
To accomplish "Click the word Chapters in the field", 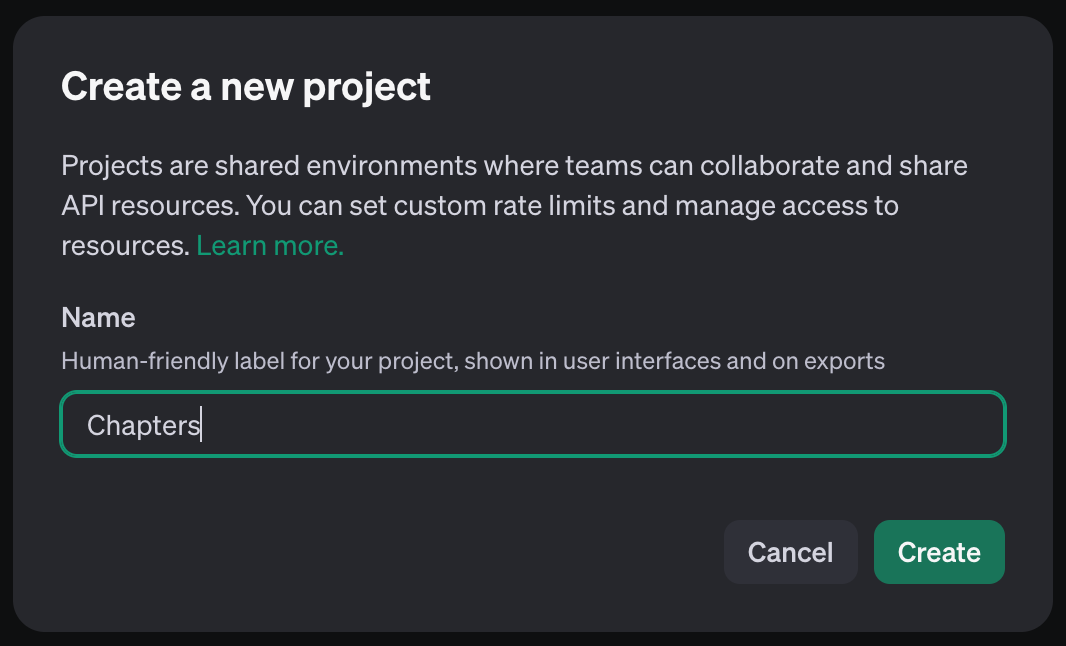I will point(144,425).
